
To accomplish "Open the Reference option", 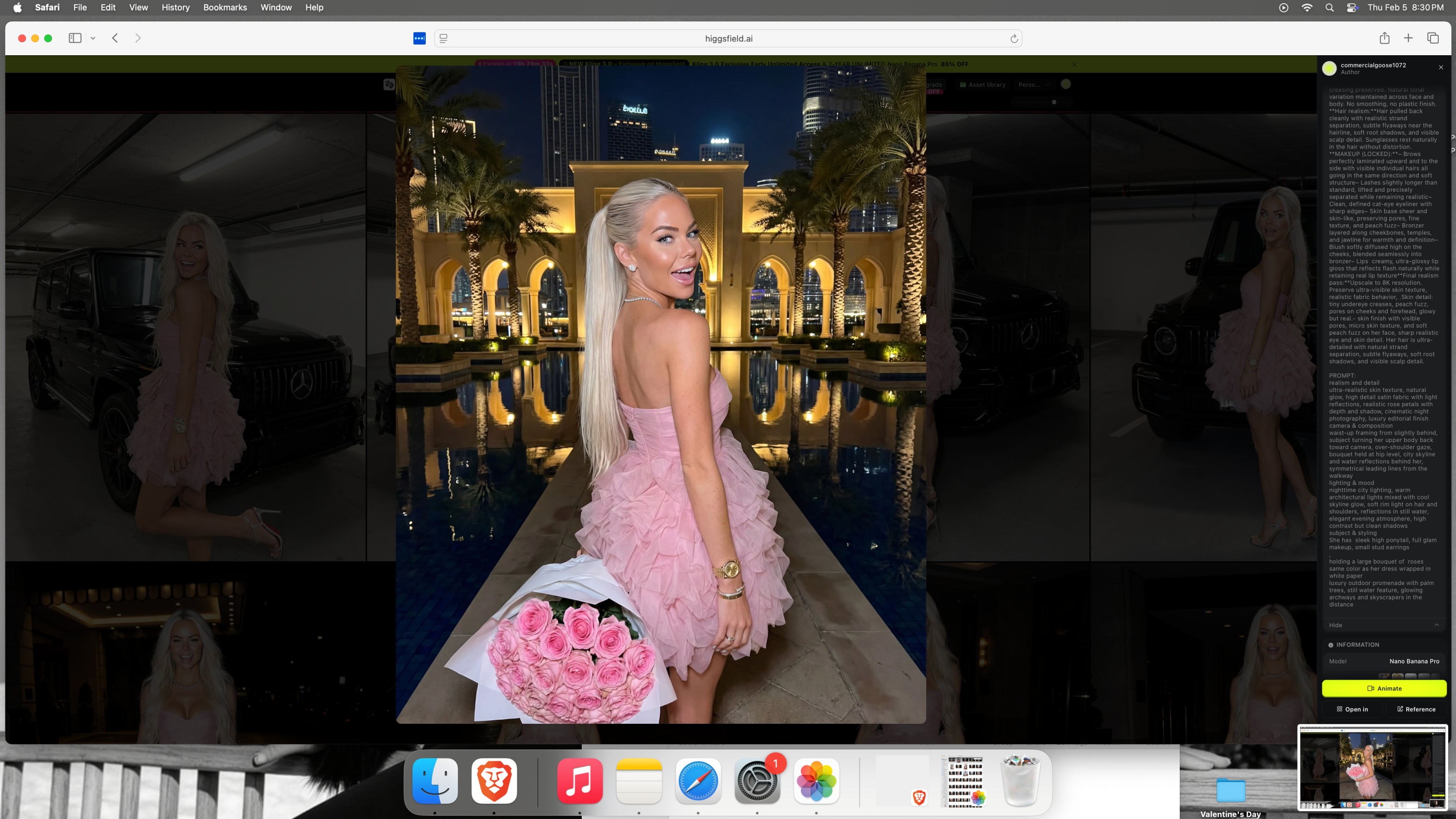I will pyautogui.click(x=1416, y=709).
